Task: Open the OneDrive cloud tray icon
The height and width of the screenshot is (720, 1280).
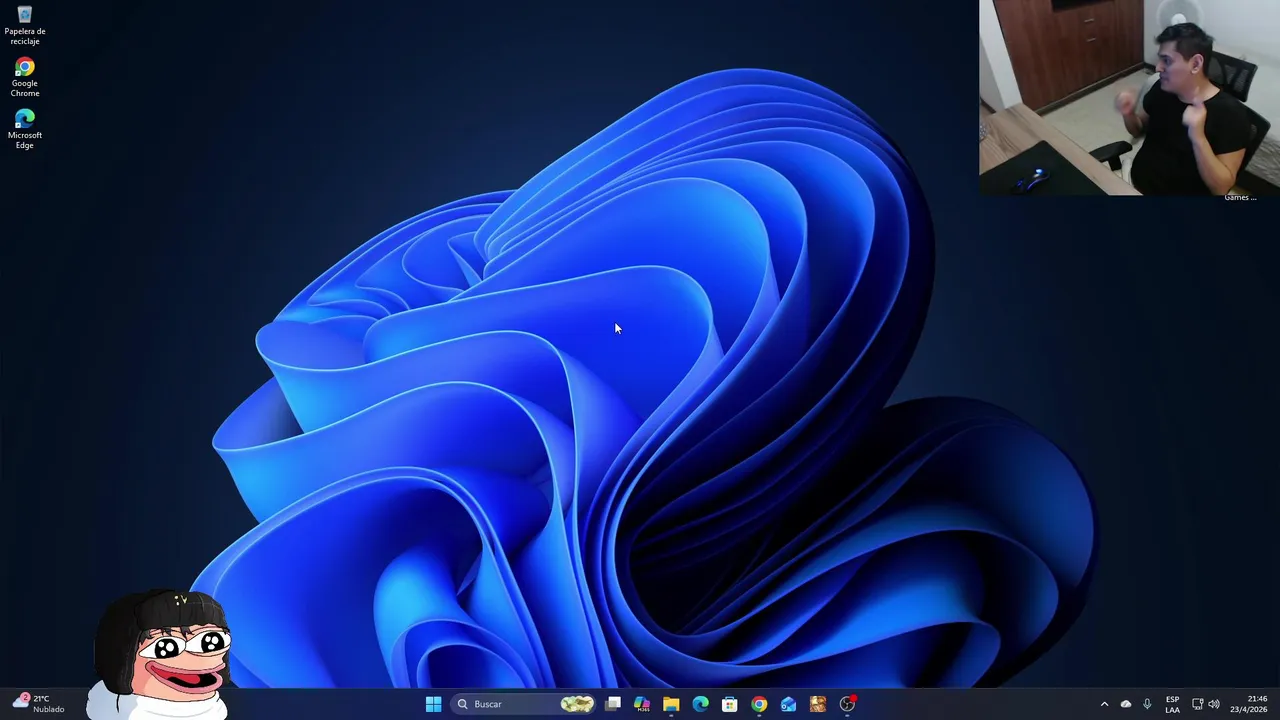Action: (1126, 704)
